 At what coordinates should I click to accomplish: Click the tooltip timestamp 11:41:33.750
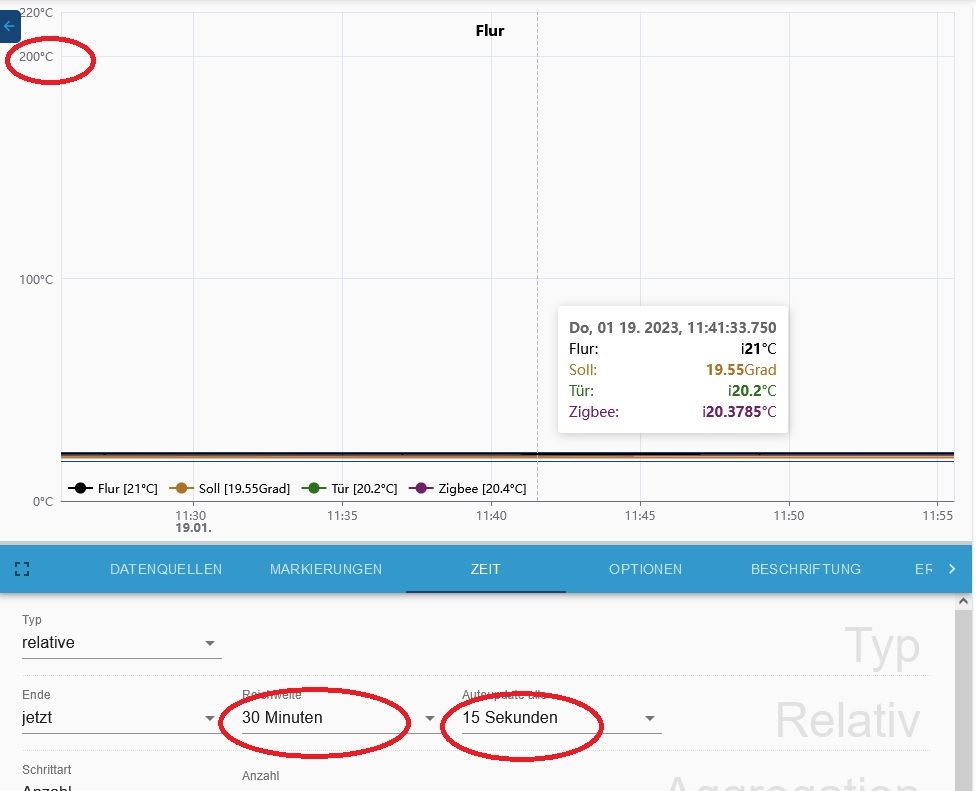point(731,327)
